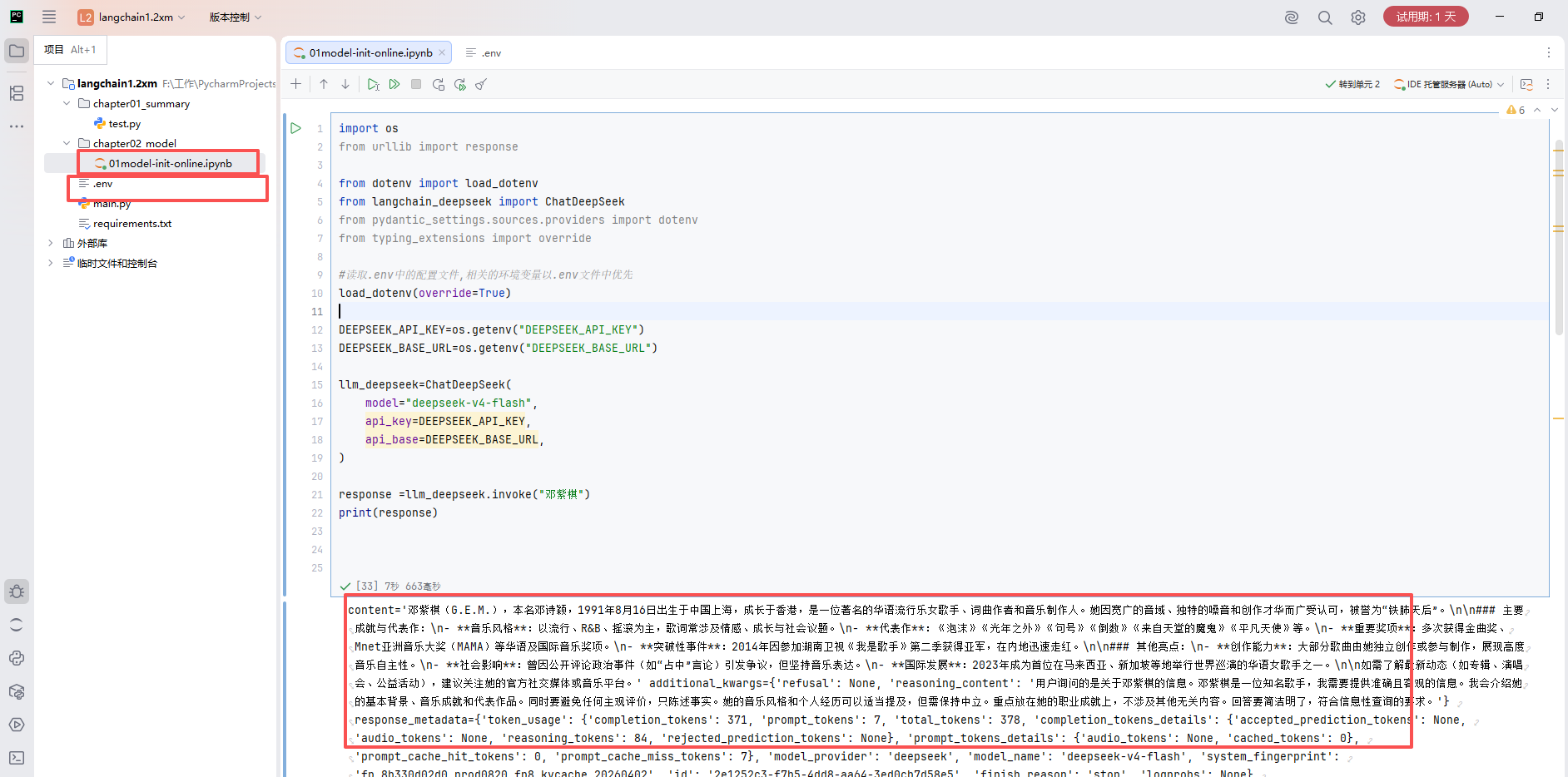Screen dimensions: 1568x777
Task: Switch to the .env editor tab
Action: pos(484,52)
